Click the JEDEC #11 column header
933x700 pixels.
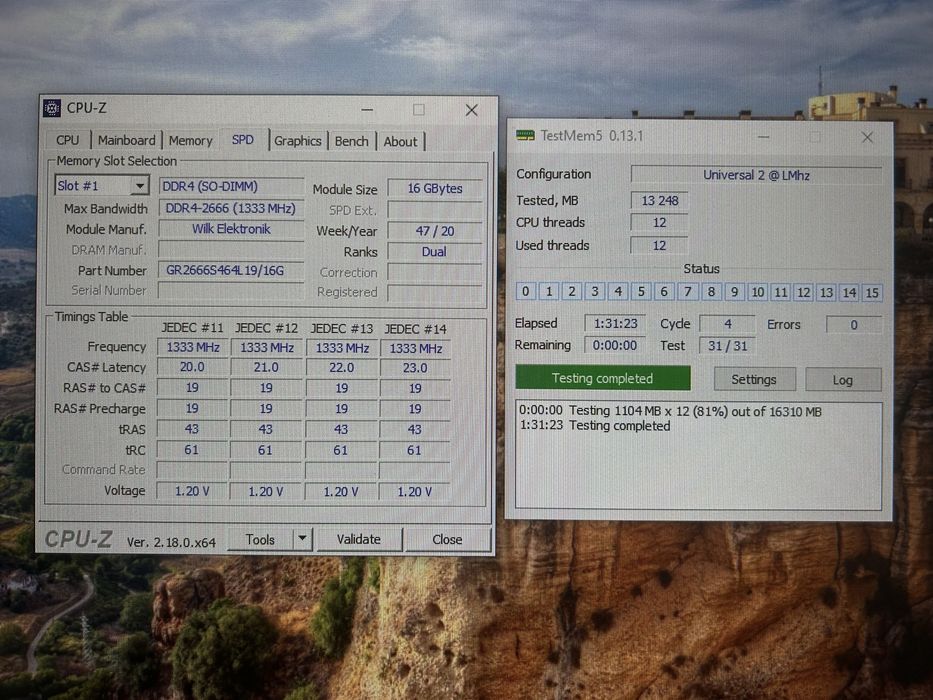tap(192, 328)
